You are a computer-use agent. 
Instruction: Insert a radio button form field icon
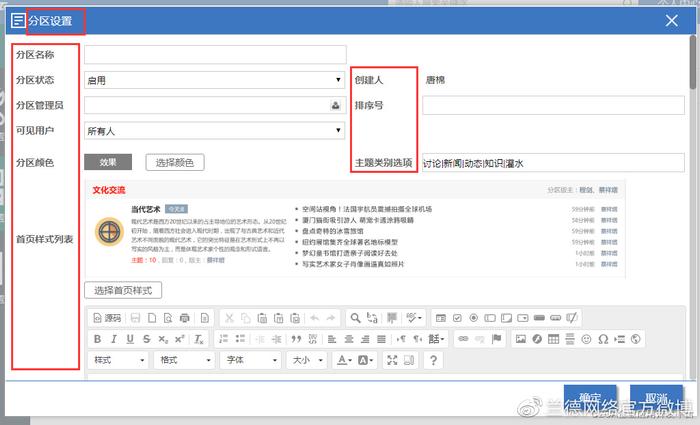474,318
